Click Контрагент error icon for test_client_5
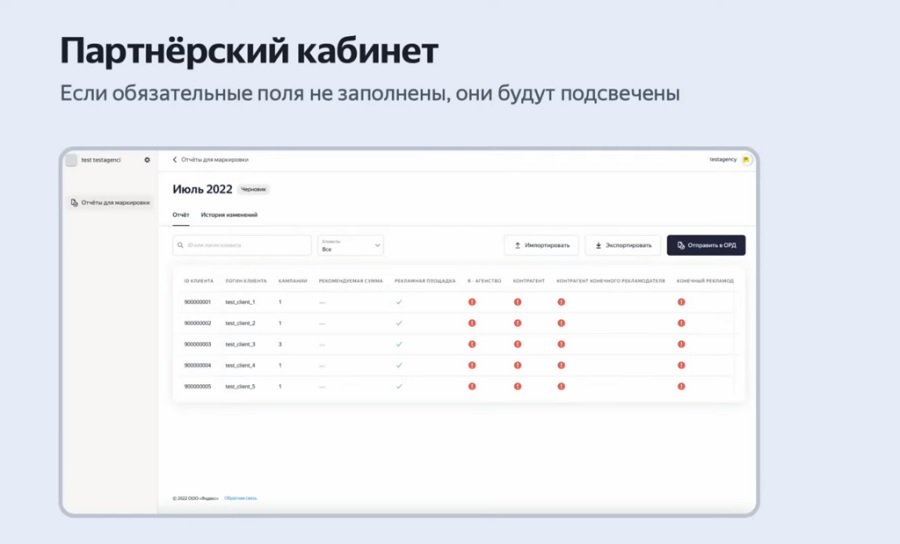The image size is (900, 544). click(517, 386)
